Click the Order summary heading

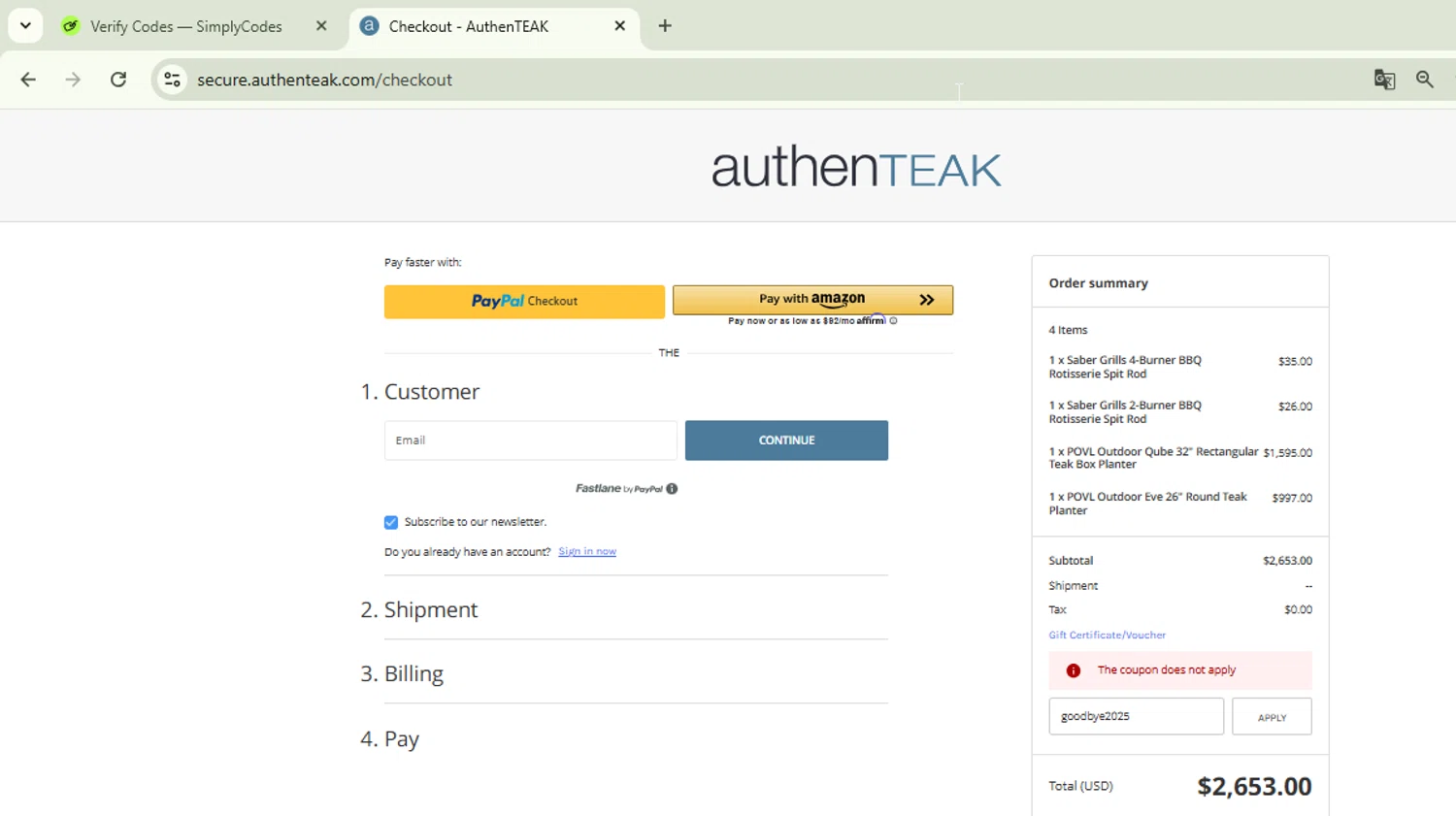(x=1098, y=283)
